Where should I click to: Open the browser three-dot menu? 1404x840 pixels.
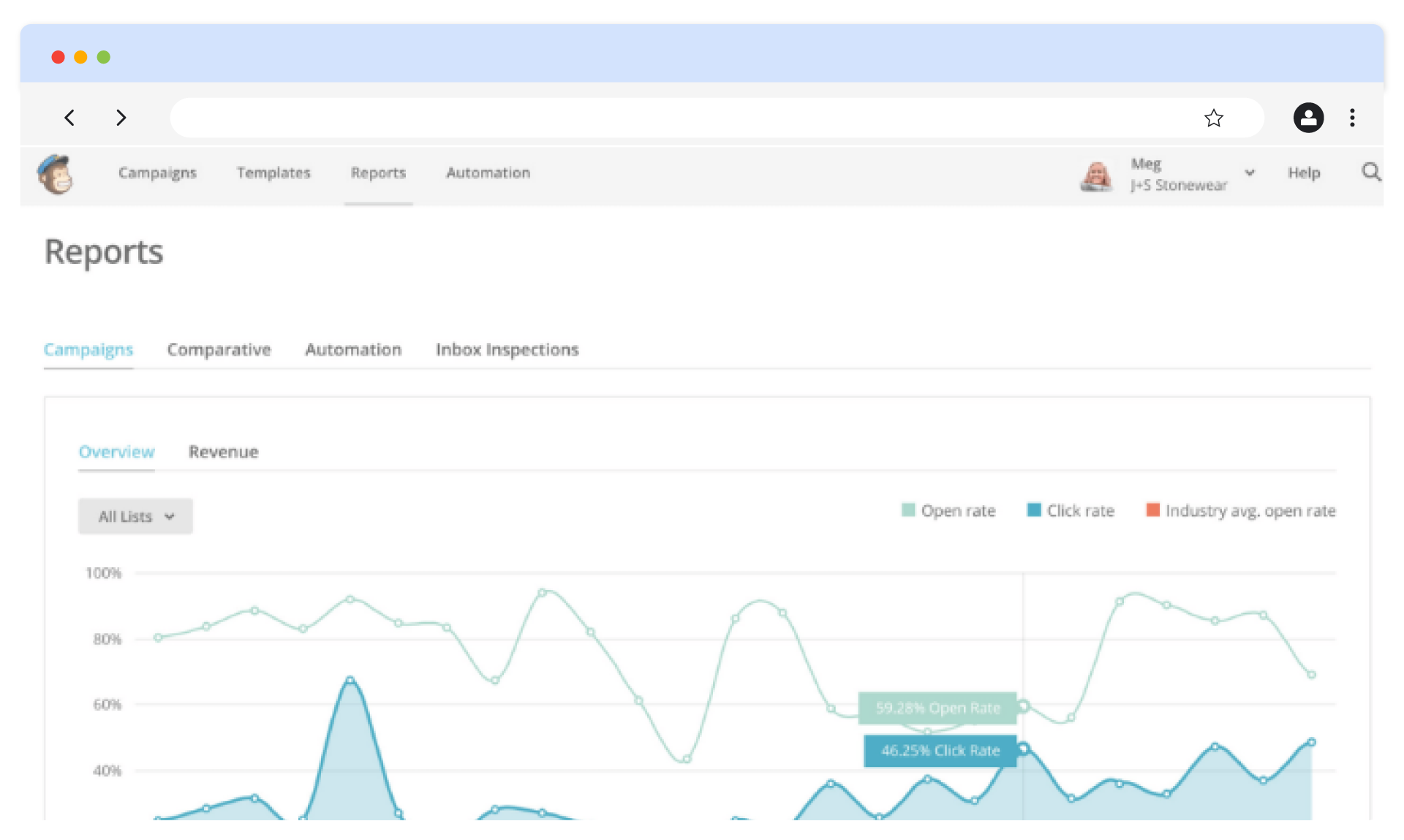tap(1352, 118)
